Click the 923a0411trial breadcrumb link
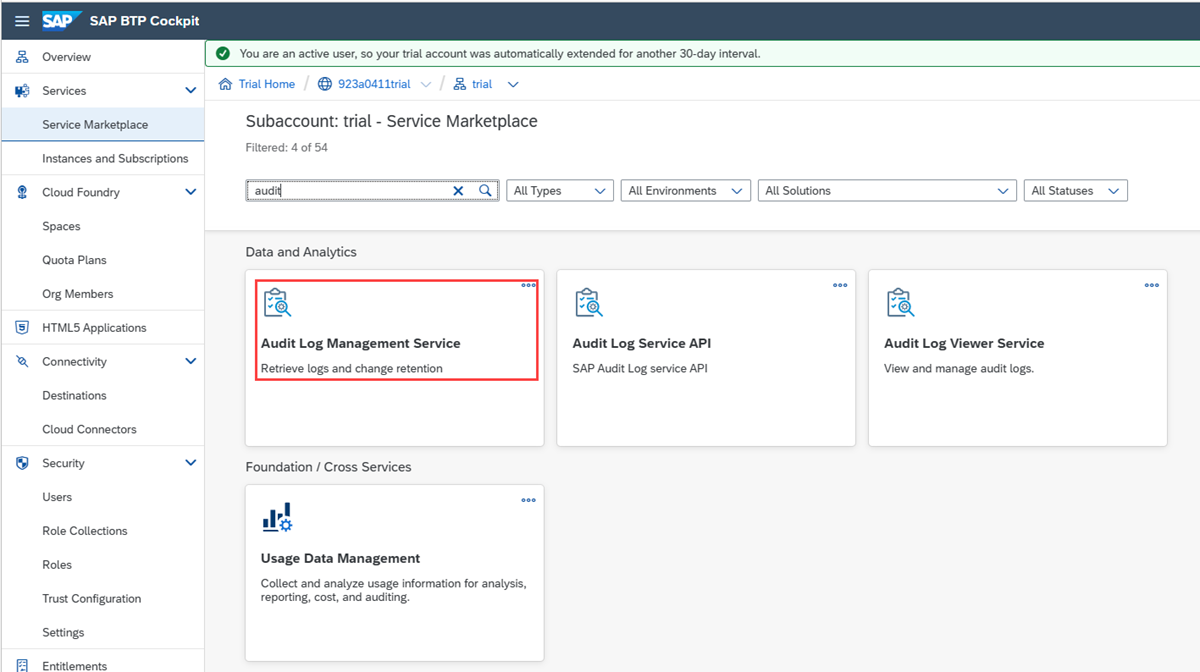This screenshot has width=1200, height=672. point(374,84)
